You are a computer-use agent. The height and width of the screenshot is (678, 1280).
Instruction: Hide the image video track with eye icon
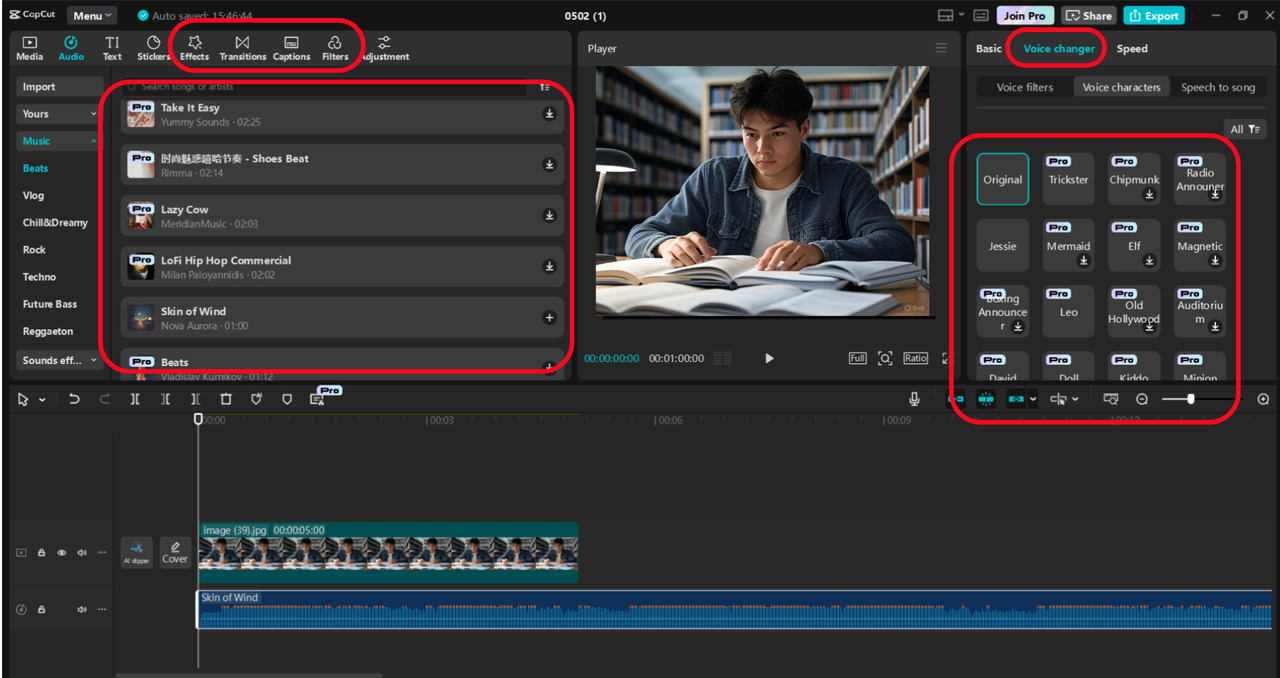pos(62,552)
